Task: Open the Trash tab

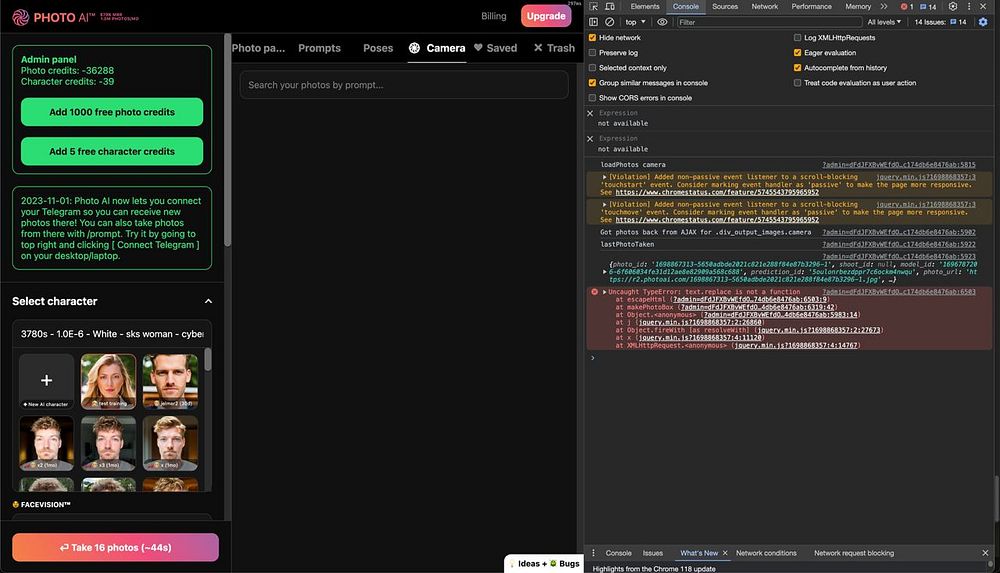Action: 554,48
